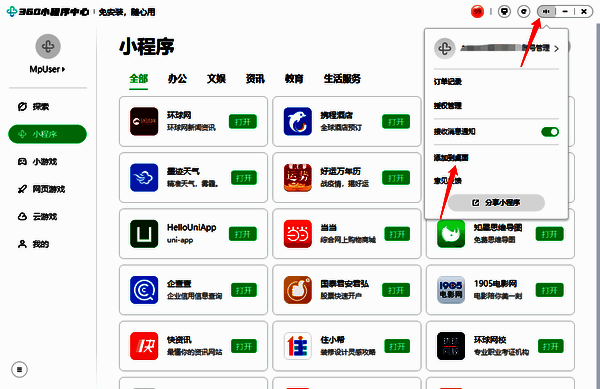This screenshot has width=600, height=389.
Task: Select 意见反馈 in the dropdown panel
Action: pyautogui.click(x=448, y=181)
